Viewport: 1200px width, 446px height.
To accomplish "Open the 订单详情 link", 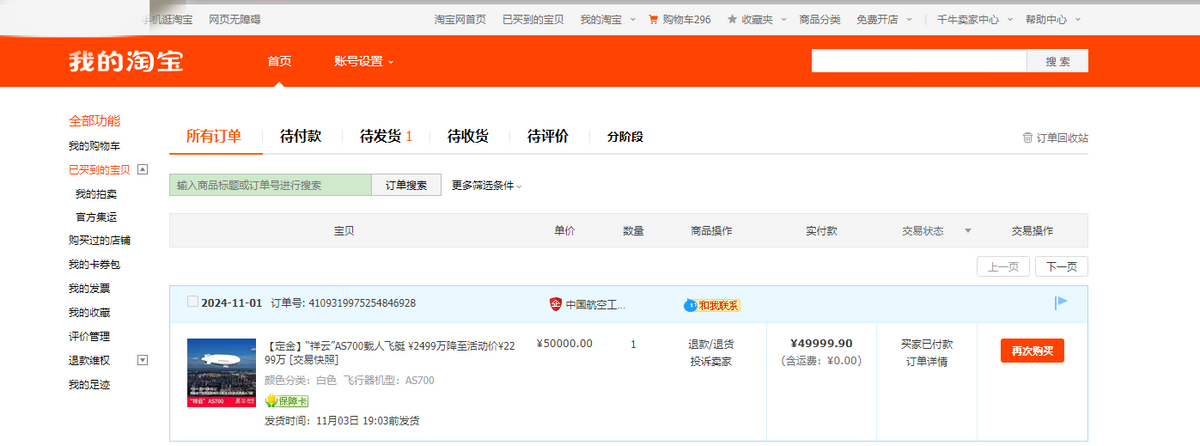I will pos(926,361).
